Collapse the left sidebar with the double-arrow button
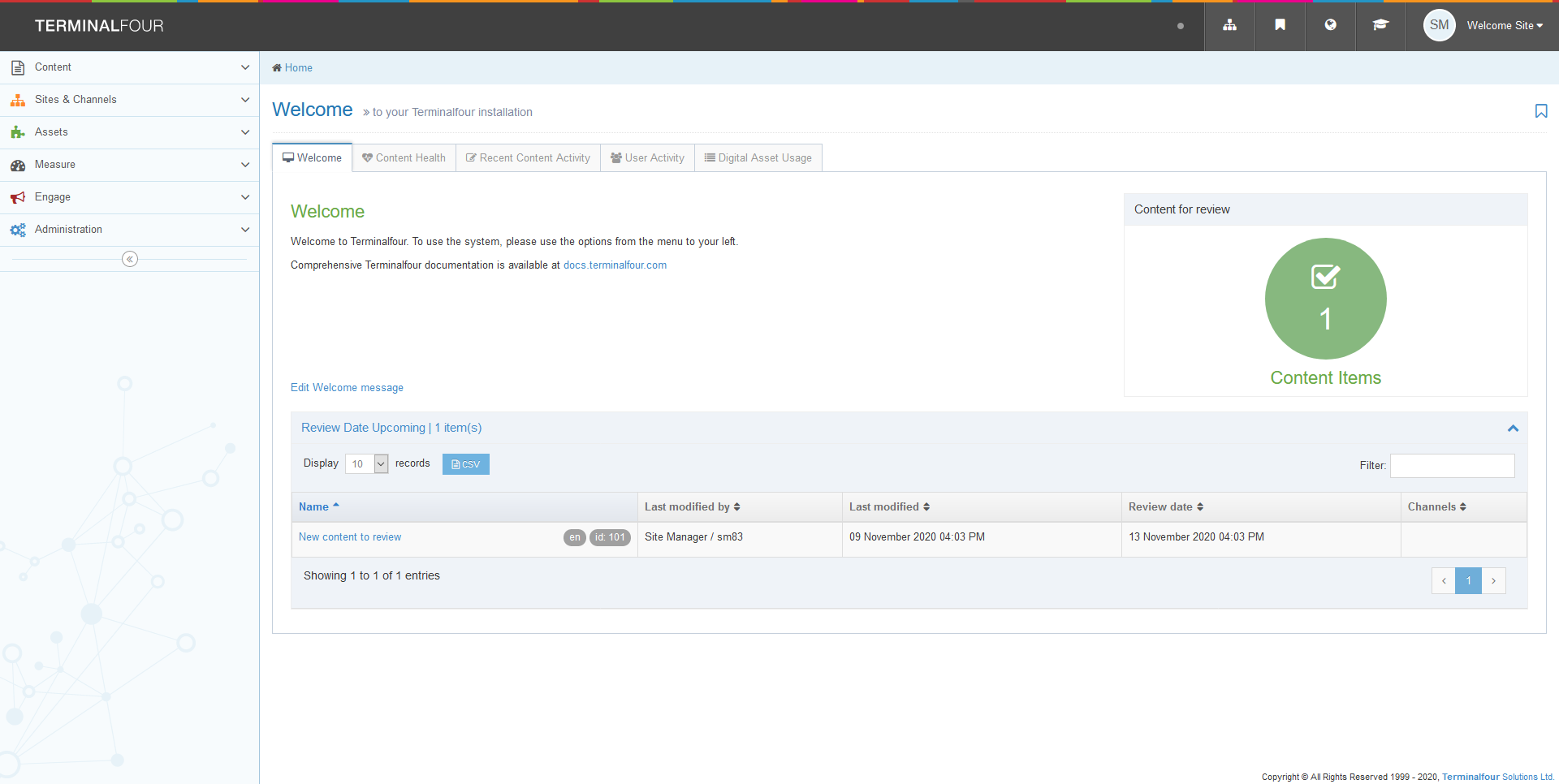Image resolution: width=1559 pixels, height=784 pixels. click(x=130, y=259)
